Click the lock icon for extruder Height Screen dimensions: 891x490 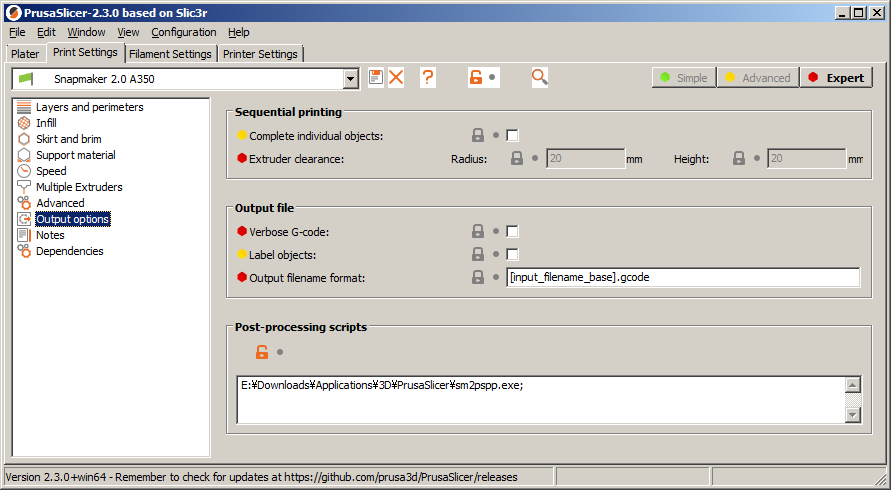click(739, 159)
